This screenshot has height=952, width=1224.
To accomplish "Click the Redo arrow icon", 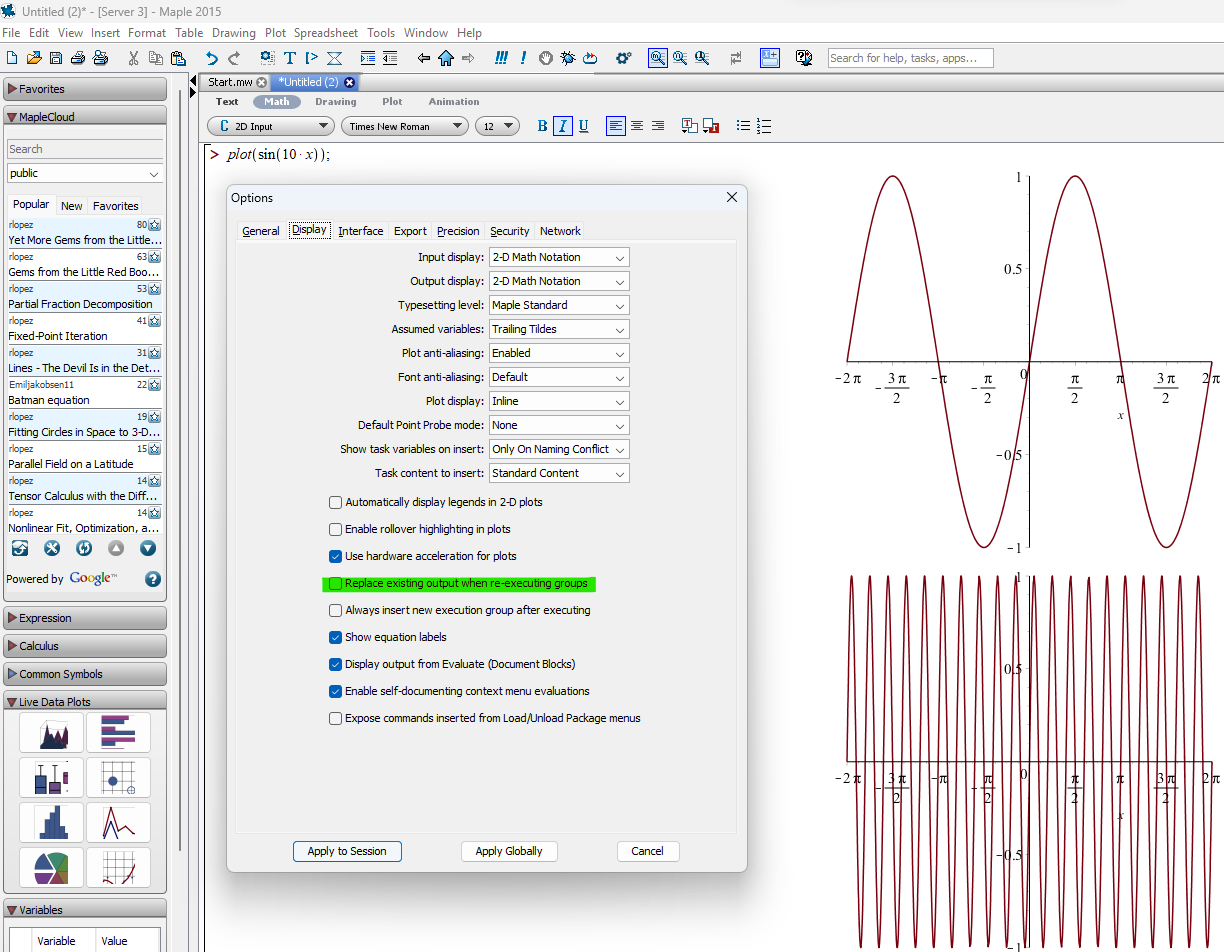I will 234,58.
